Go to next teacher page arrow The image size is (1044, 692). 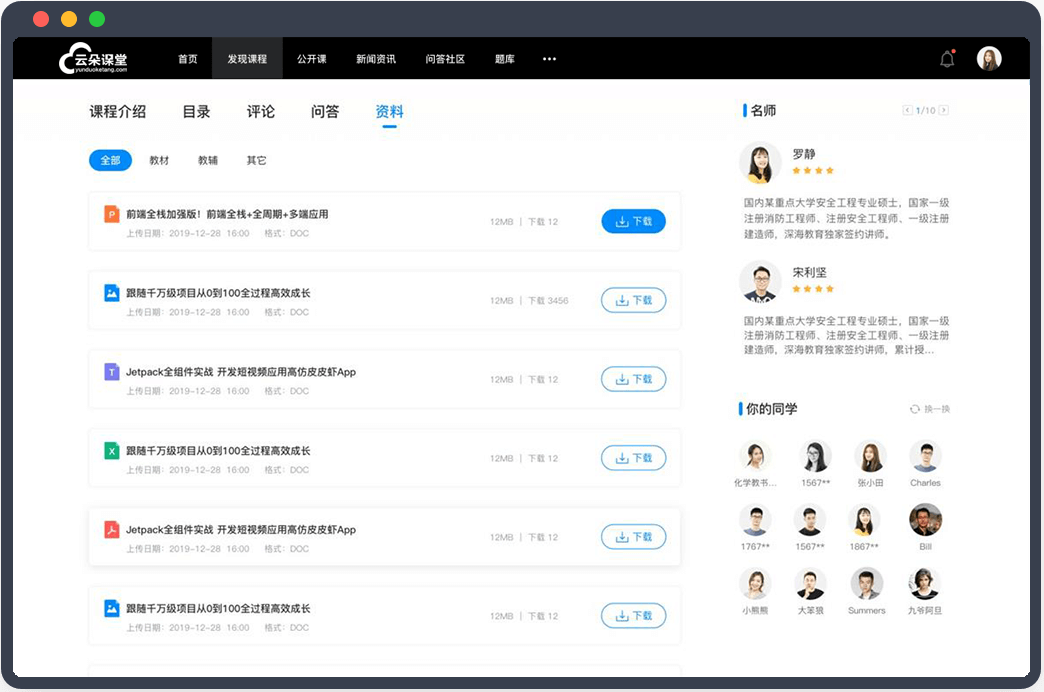(x=943, y=110)
